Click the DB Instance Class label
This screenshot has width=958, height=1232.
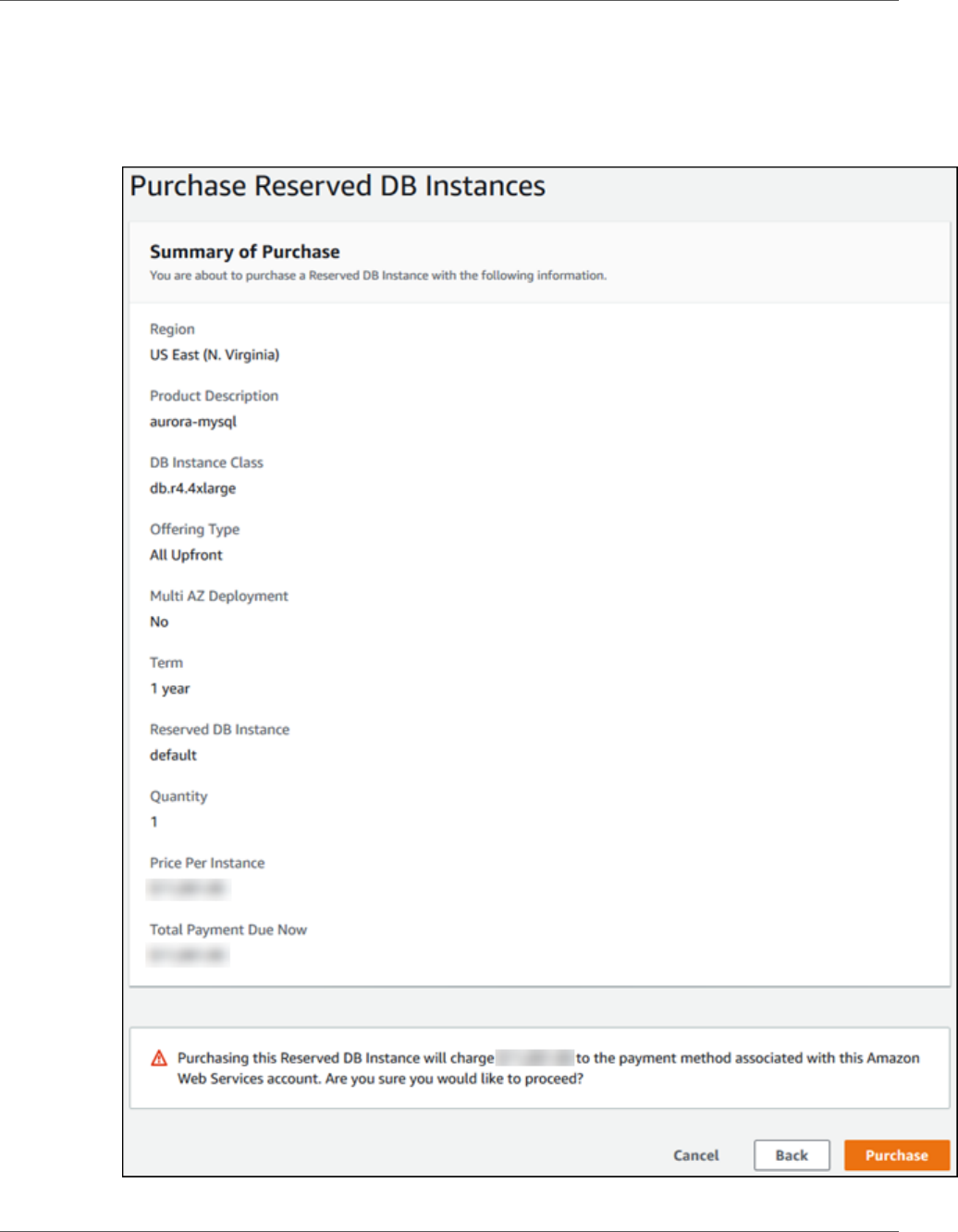[x=206, y=462]
